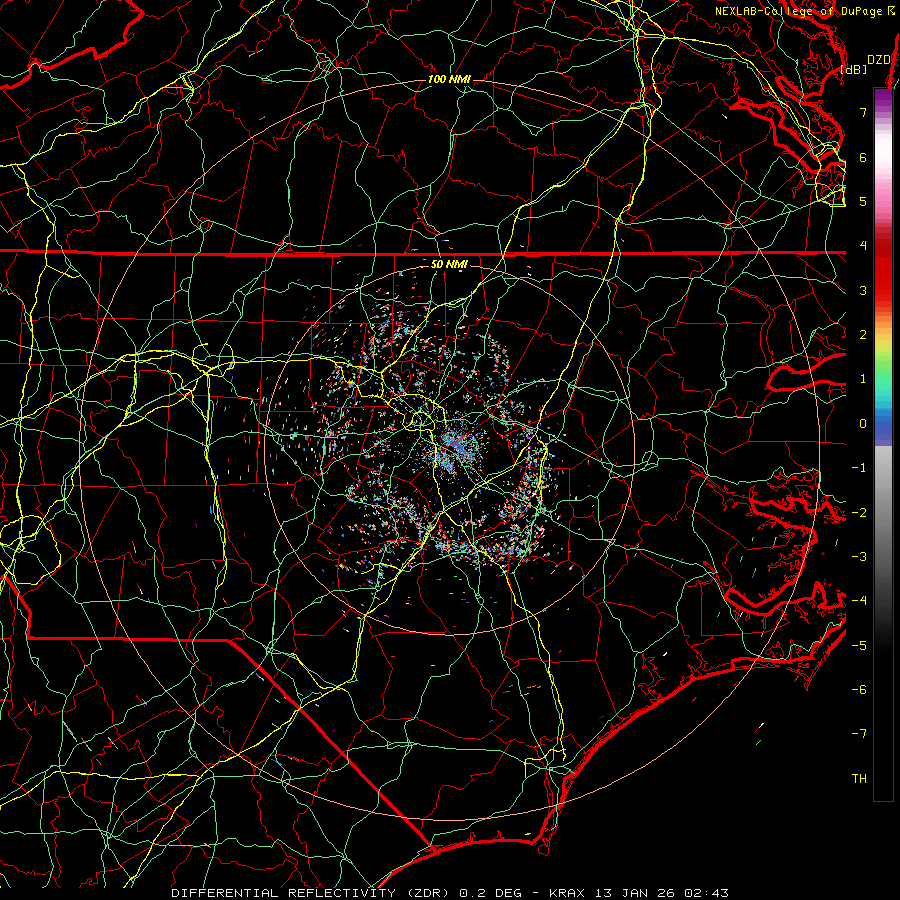
Task: Click the -6 value on the color scale
Action: tap(859, 689)
